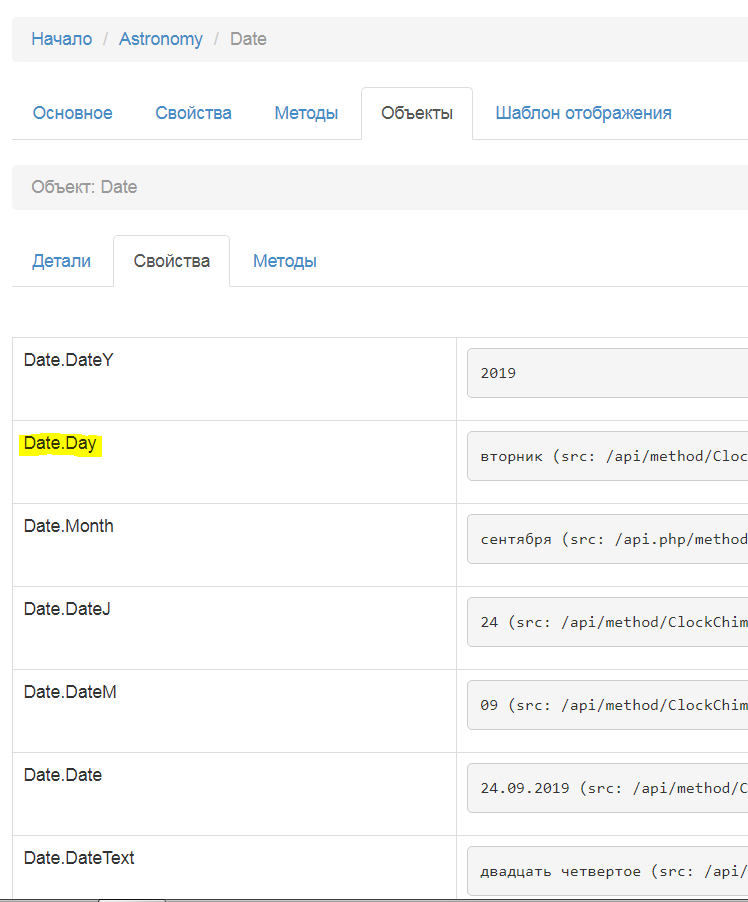The image size is (748, 902).
Task: Click the Начало breadcrumb link
Action: pos(61,39)
